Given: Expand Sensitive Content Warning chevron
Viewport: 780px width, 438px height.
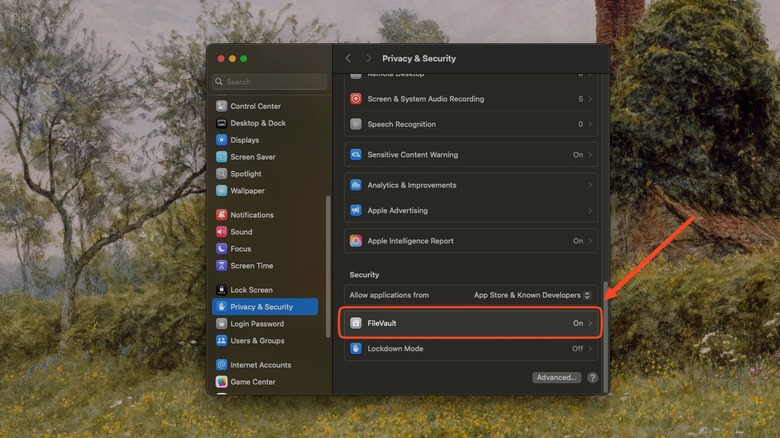Looking at the screenshot, I should 590,155.
